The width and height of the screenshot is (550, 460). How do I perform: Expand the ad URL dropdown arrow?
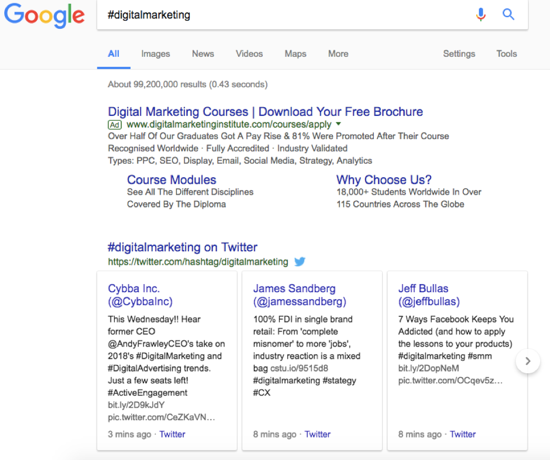[338, 124]
